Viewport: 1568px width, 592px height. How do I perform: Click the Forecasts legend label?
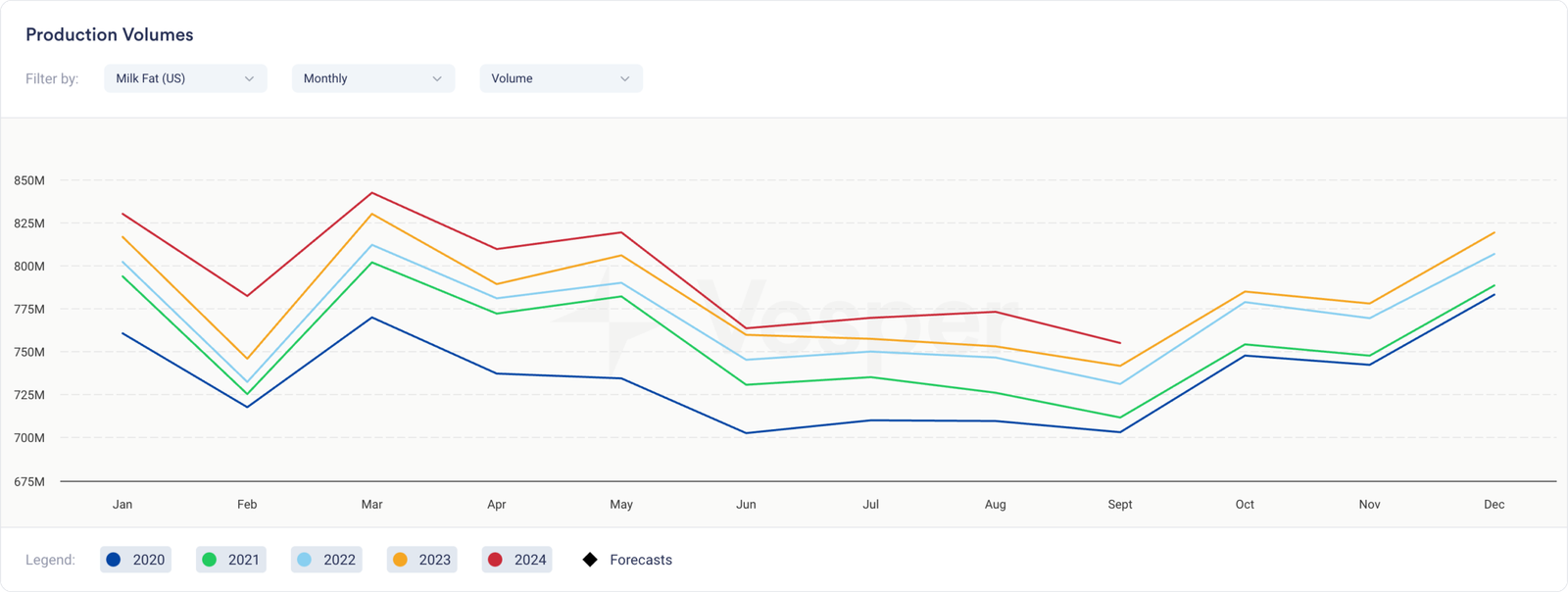click(x=641, y=560)
